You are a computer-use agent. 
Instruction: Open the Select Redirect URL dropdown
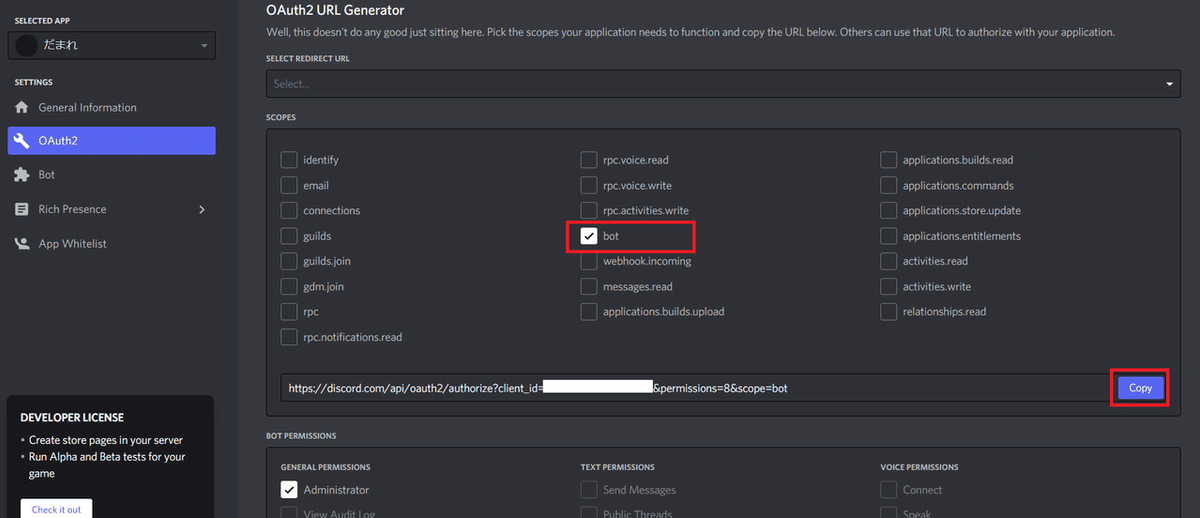pos(724,84)
